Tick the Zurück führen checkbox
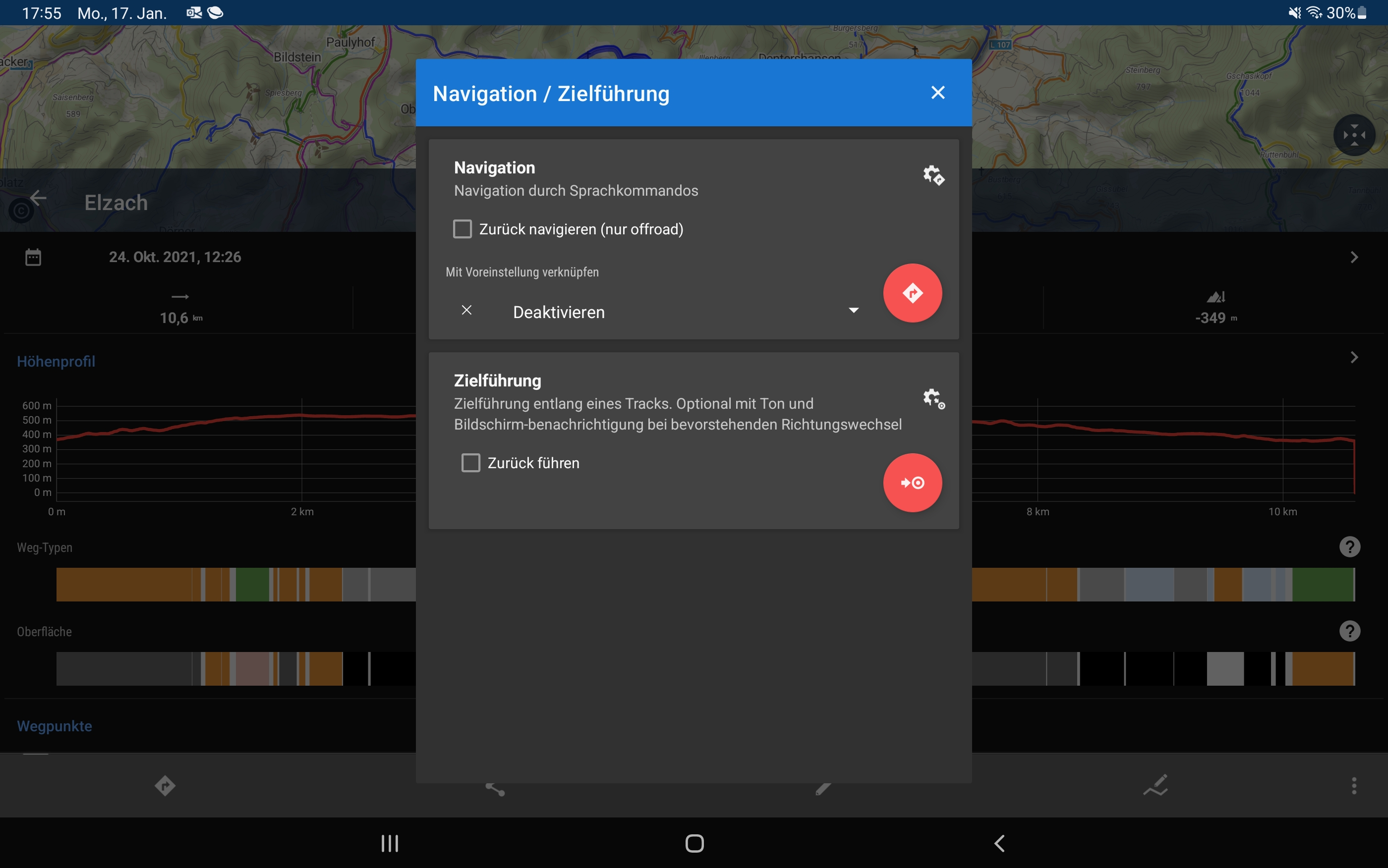This screenshot has height=868, width=1388. pos(471,463)
